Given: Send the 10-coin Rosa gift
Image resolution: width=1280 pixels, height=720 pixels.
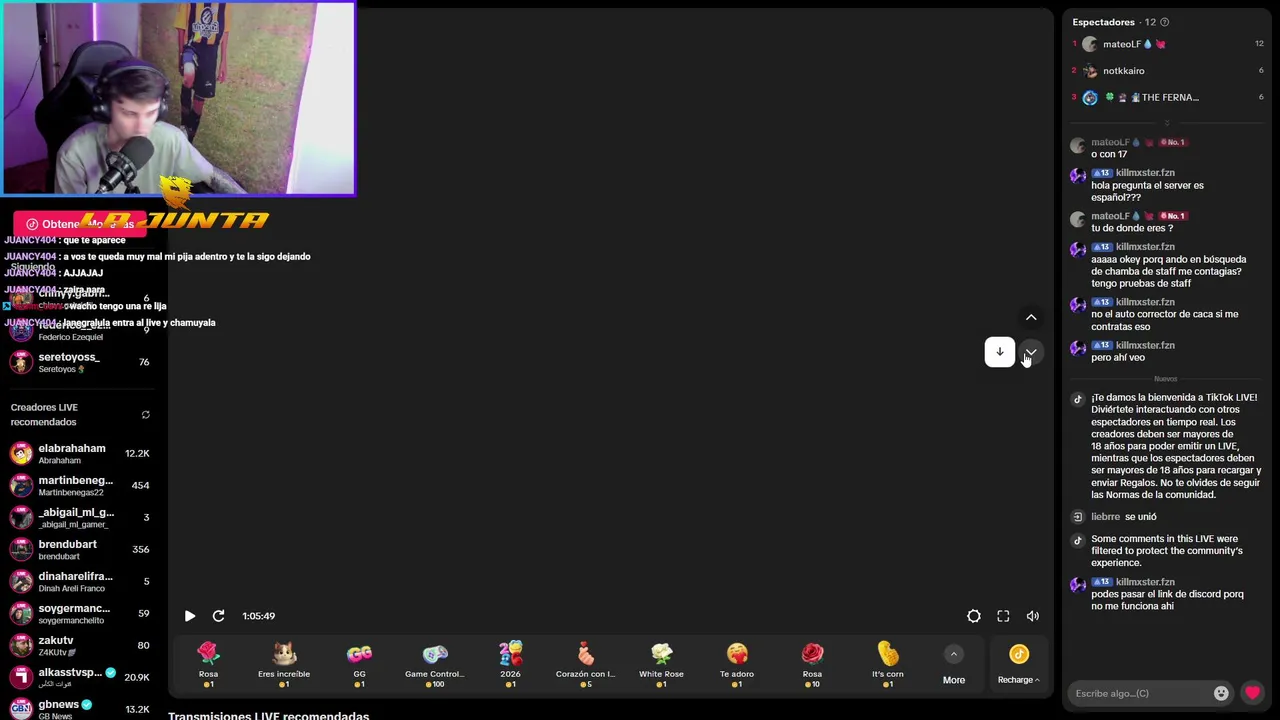Looking at the screenshot, I should click(812, 665).
